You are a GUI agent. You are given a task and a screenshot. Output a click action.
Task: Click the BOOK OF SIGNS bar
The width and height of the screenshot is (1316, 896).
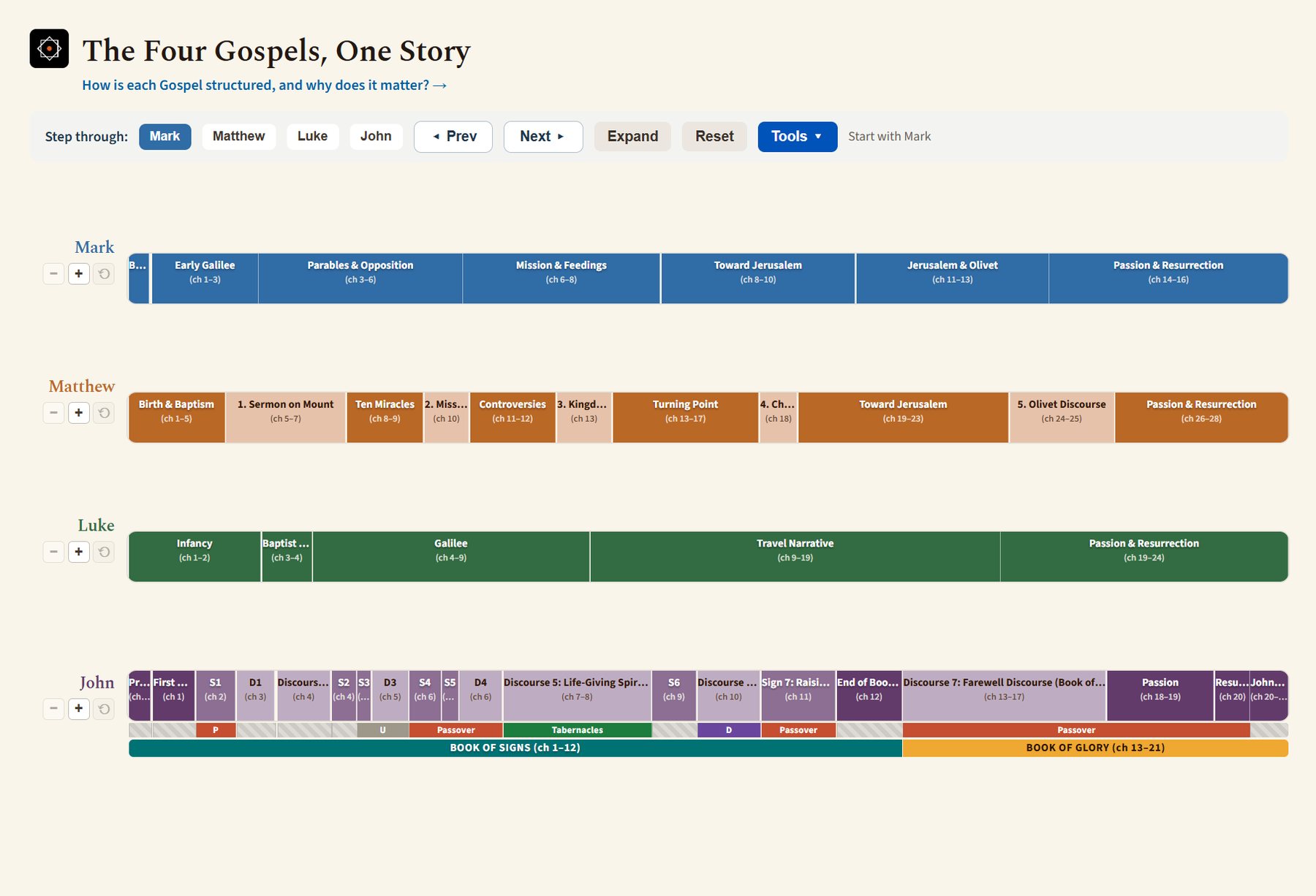[x=515, y=748]
